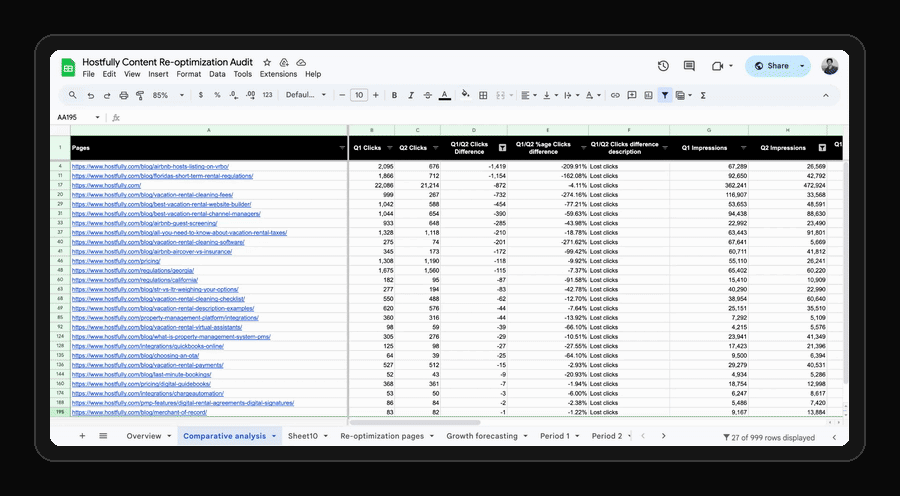Open the comments panel icon
900x496 pixels.
[689, 66]
